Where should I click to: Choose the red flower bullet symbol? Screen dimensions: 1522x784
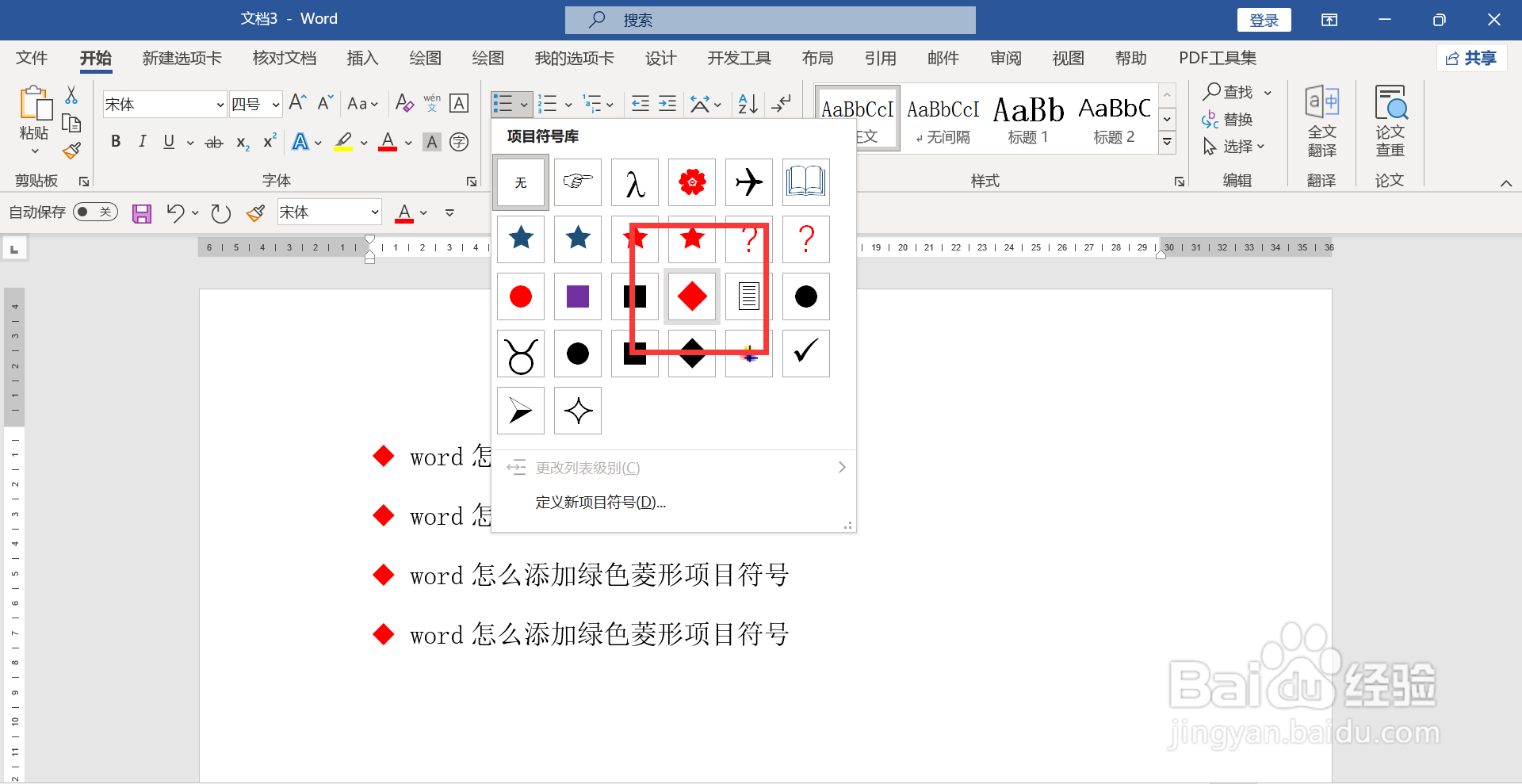point(692,182)
